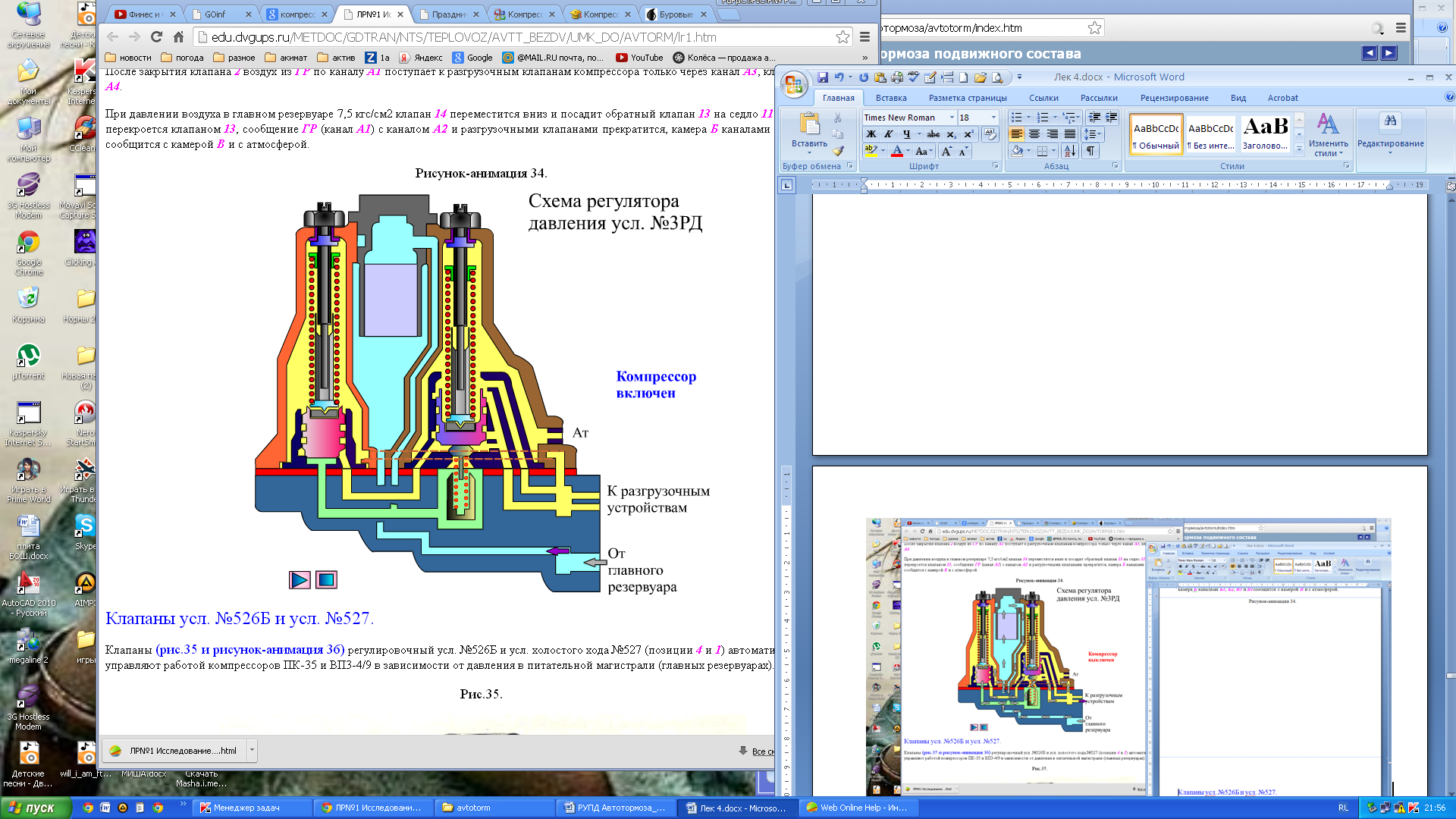Expand the Редактирование group dropdown

click(x=1390, y=136)
